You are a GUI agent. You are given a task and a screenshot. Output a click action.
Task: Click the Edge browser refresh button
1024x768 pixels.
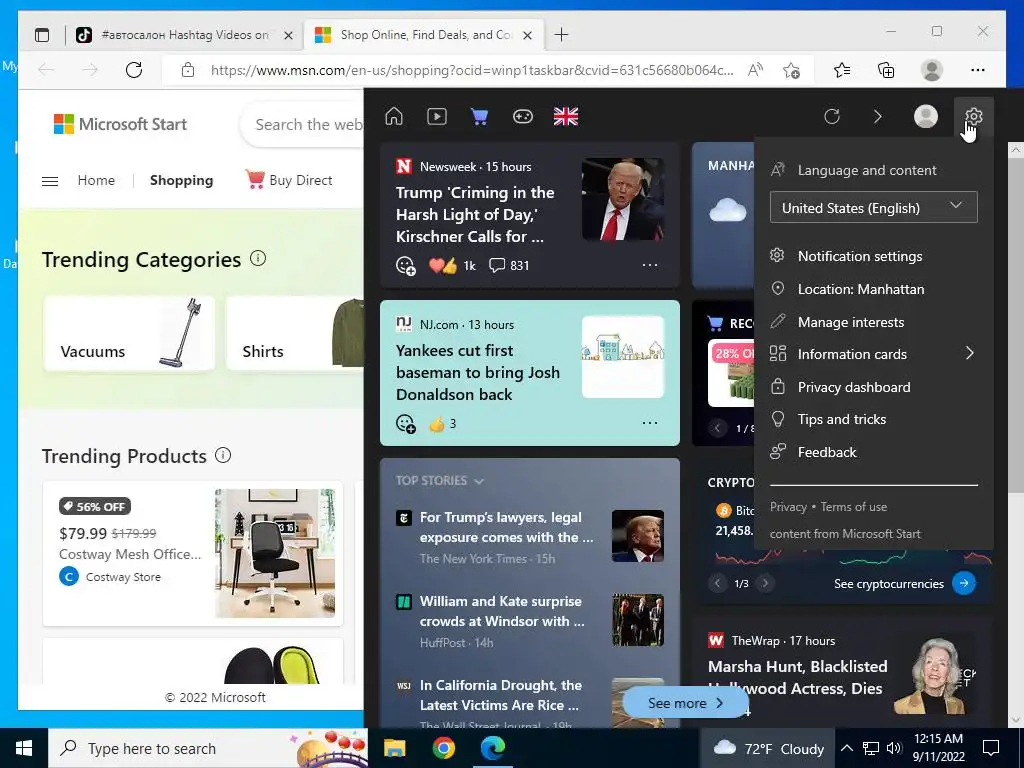tap(134, 70)
